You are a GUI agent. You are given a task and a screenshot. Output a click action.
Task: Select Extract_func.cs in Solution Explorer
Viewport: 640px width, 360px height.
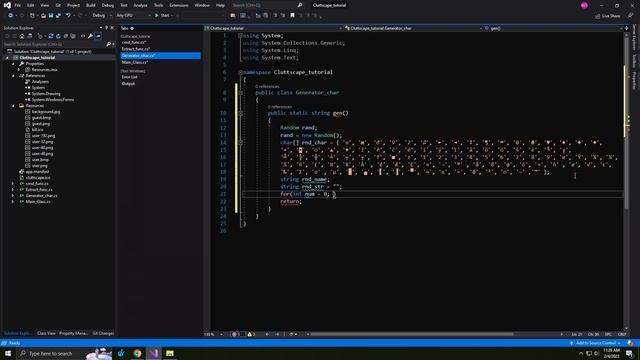click(x=39, y=189)
